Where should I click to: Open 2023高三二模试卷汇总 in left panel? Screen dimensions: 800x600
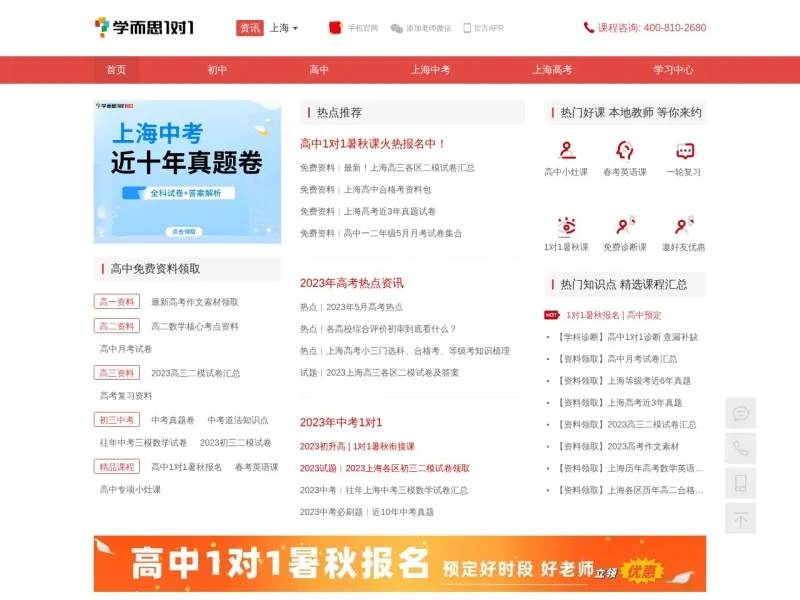(195, 373)
